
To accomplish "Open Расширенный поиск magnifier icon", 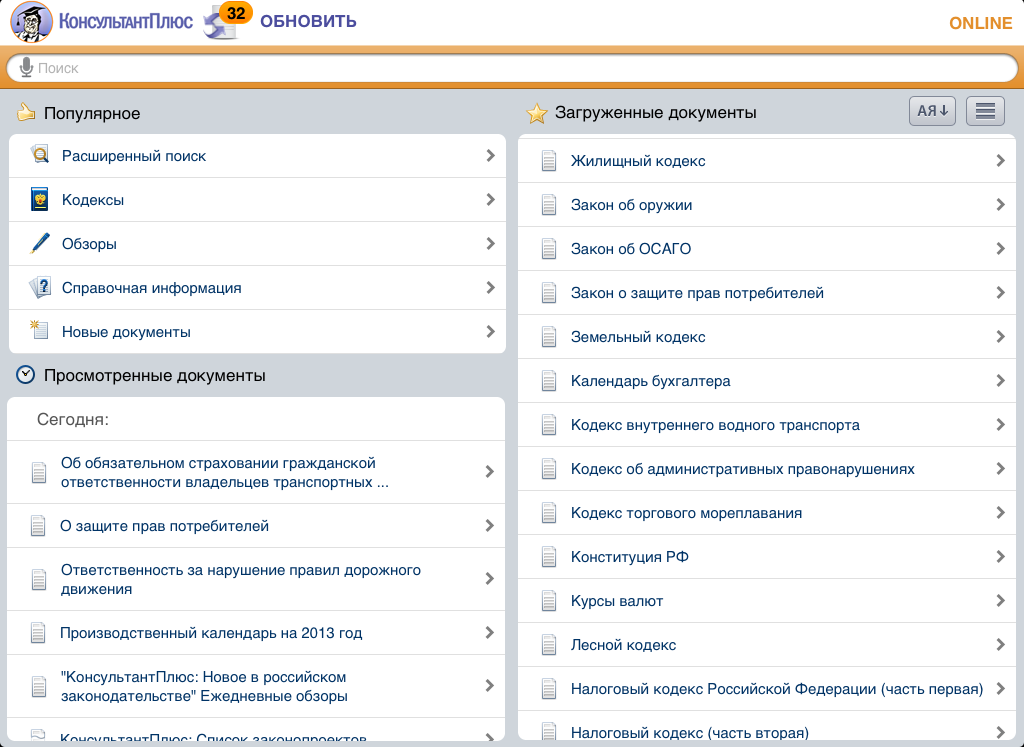I will (40, 156).
